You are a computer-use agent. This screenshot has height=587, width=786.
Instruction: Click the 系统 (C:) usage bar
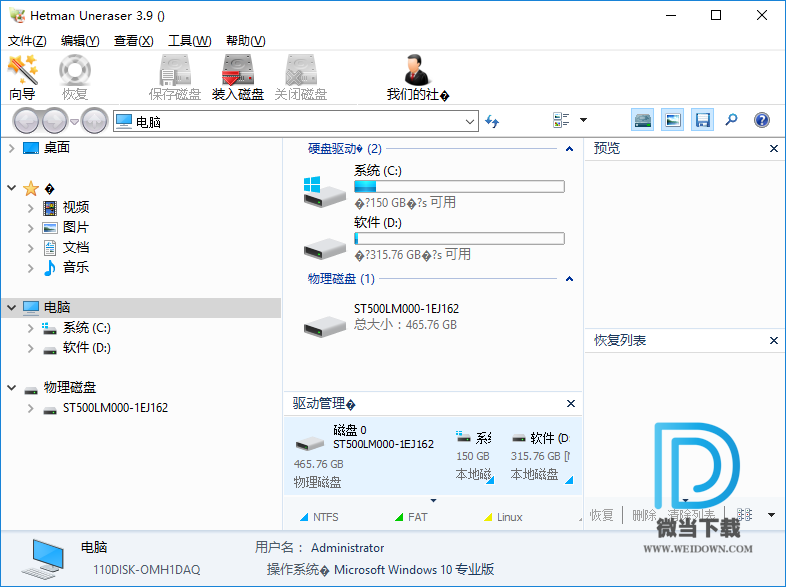[x=459, y=186]
